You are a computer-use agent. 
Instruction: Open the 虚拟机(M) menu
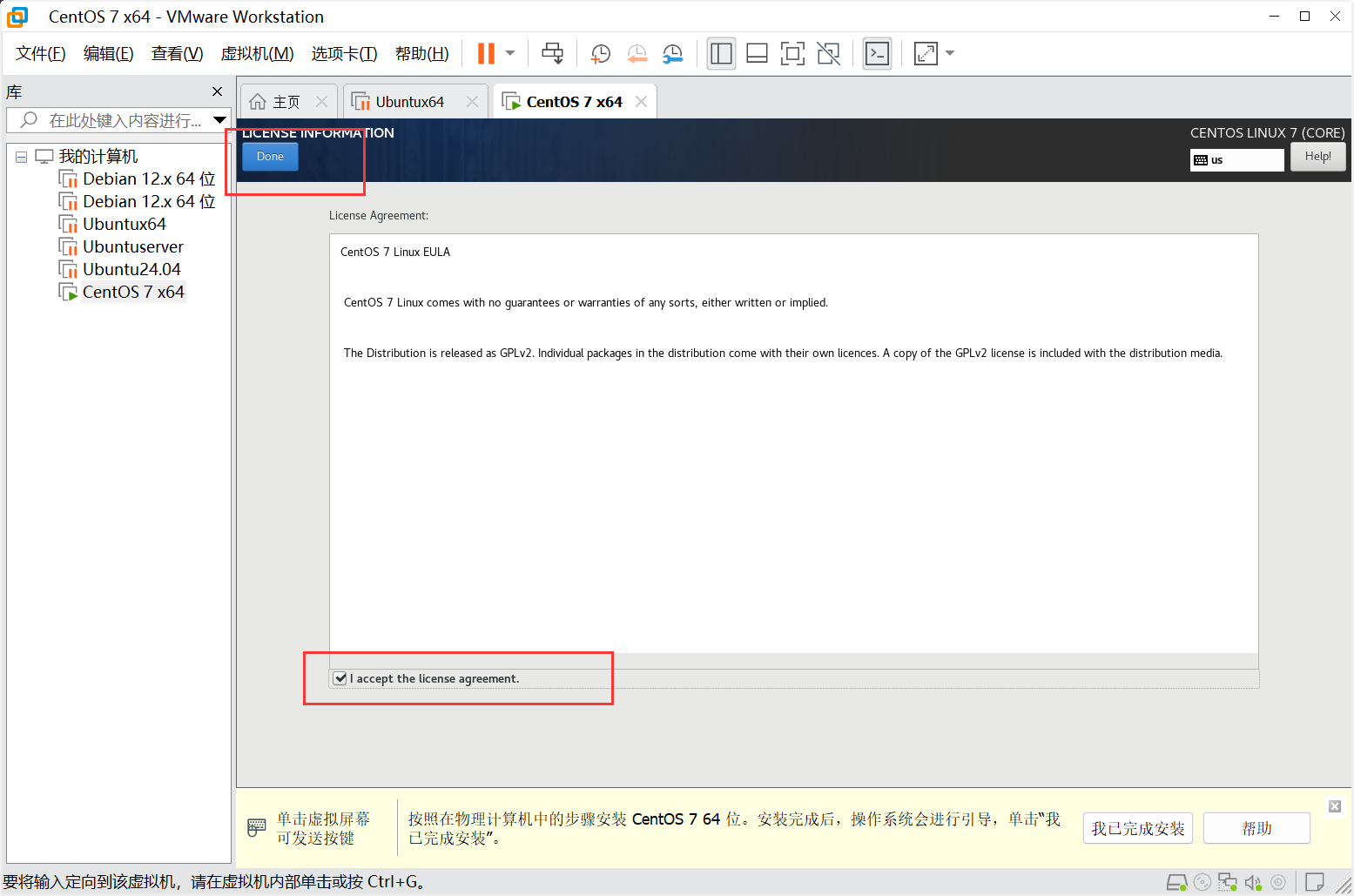pyautogui.click(x=258, y=54)
